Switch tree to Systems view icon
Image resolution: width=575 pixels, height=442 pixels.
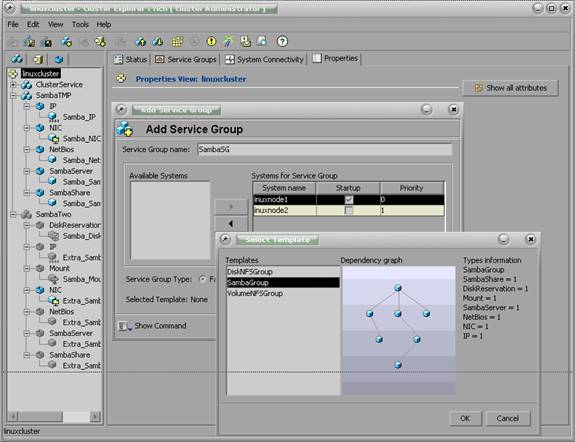point(38,59)
